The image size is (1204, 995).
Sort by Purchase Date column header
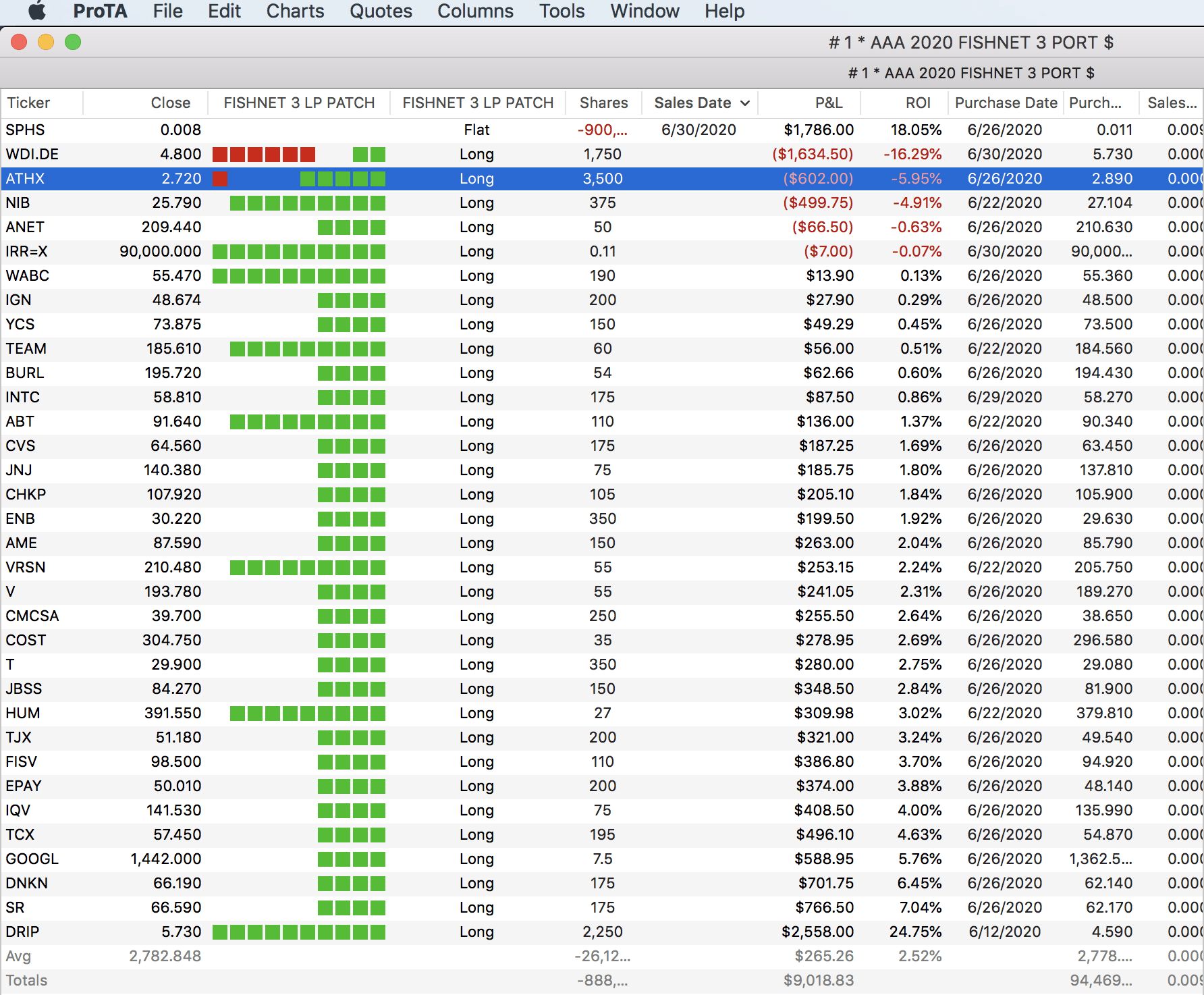pyautogui.click(x=1006, y=103)
